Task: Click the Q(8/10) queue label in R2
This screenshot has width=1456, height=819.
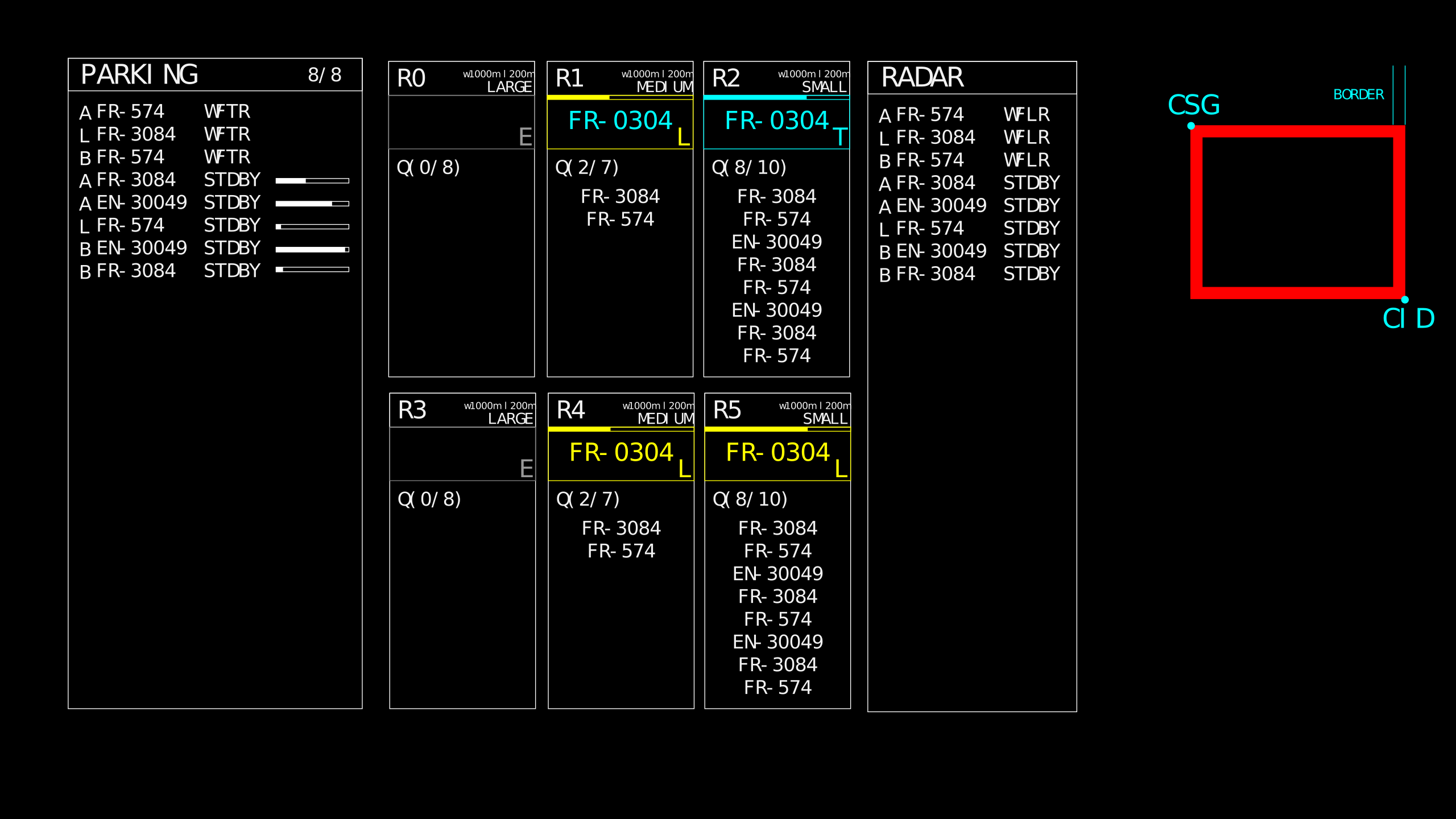Action: click(x=748, y=168)
